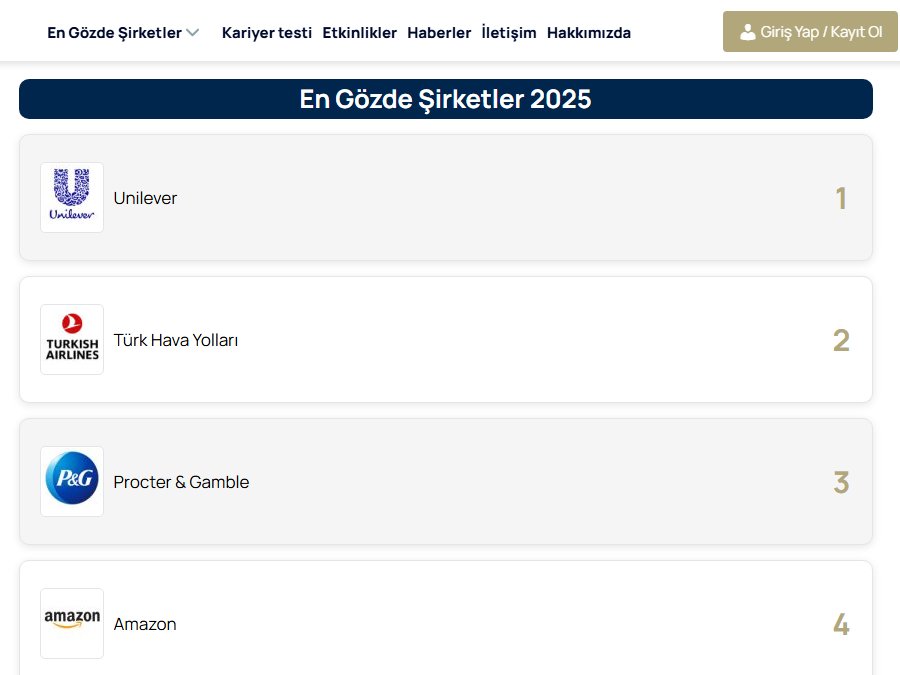The height and width of the screenshot is (675, 900).
Task: Click the Unilever logo icon
Action: 72,197
